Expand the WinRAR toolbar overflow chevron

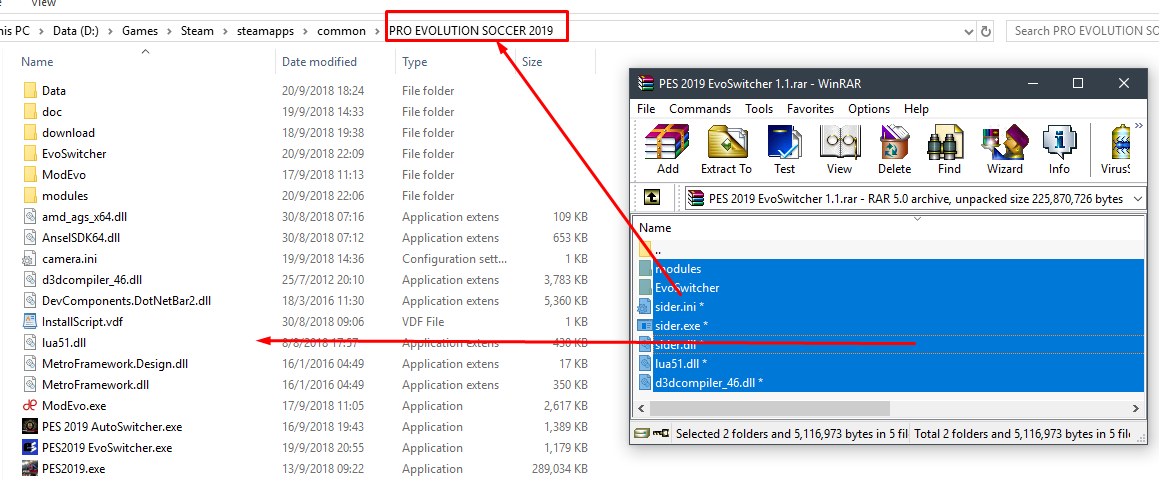(x=1138, y=125)
